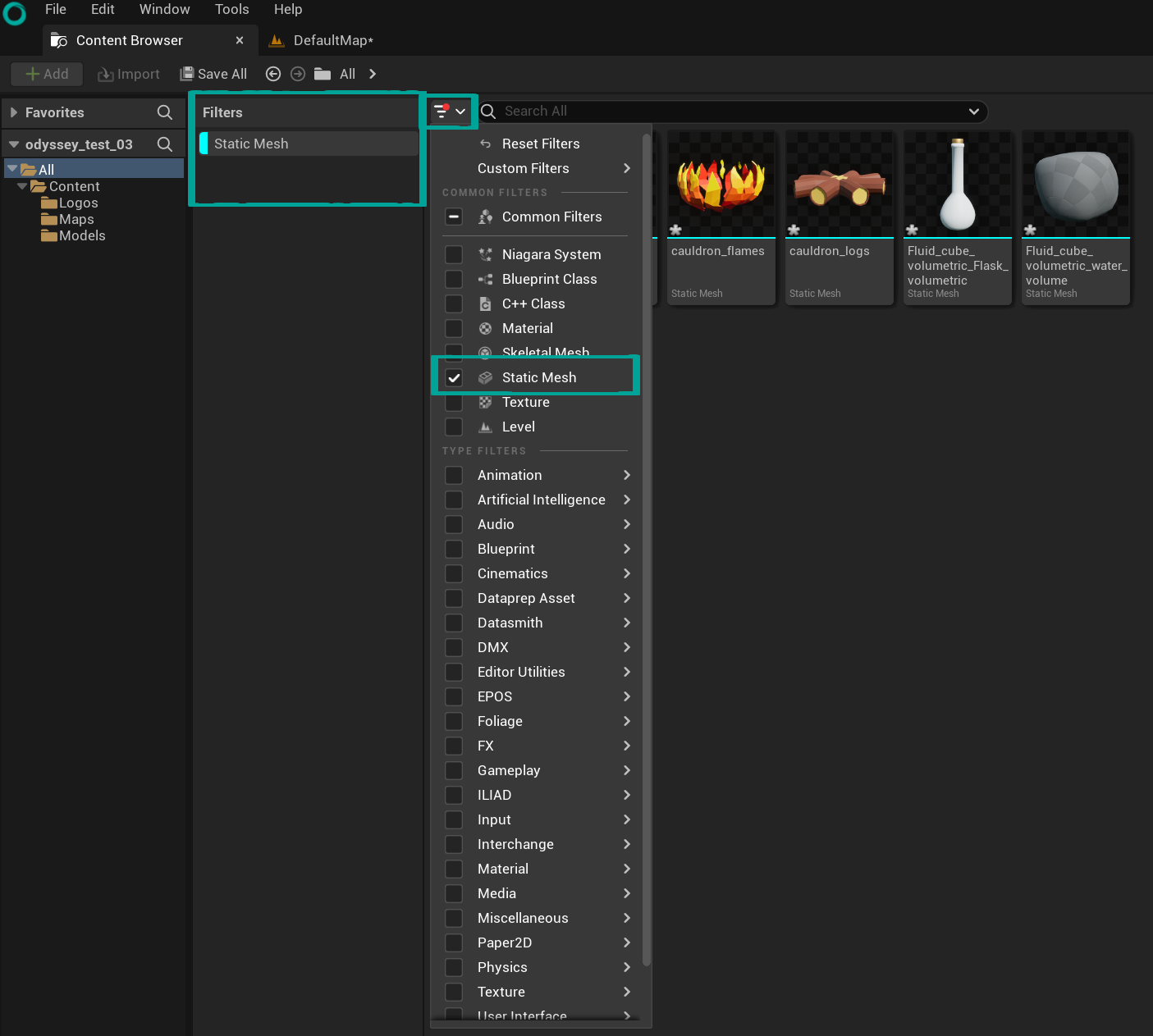Click the navigate back arrow icon
The height and width of the screenshot is (1036, 1153).
click(x=273, y=74)
